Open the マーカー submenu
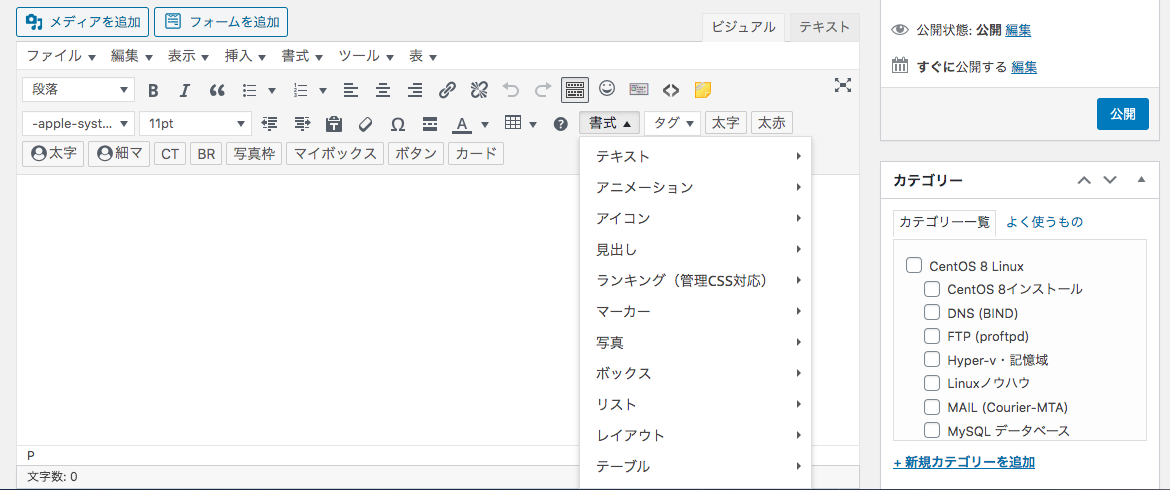Image resolution: width=1170 pixels, height=490 pixels. [x=695, y=311]
